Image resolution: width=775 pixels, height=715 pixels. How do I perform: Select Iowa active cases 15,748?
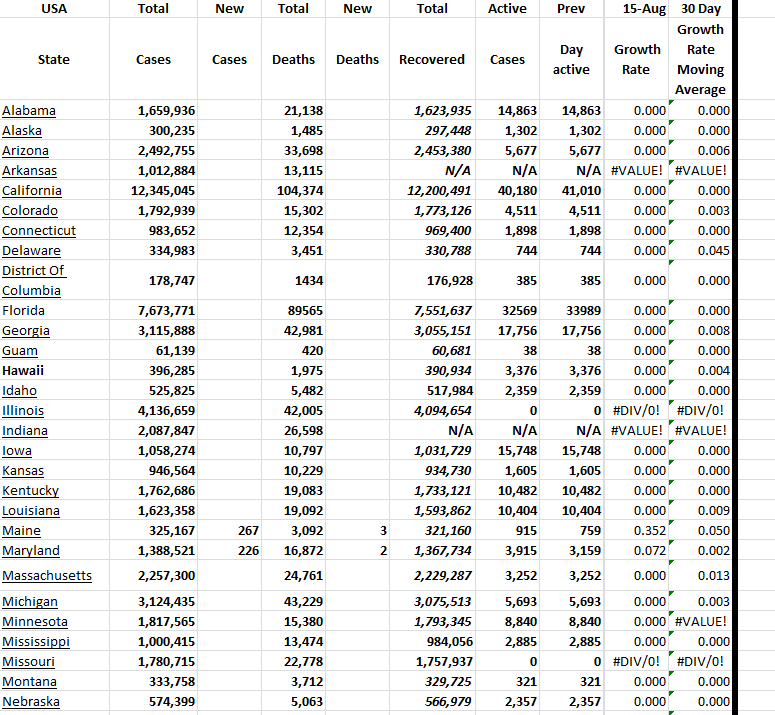(508, 451)
